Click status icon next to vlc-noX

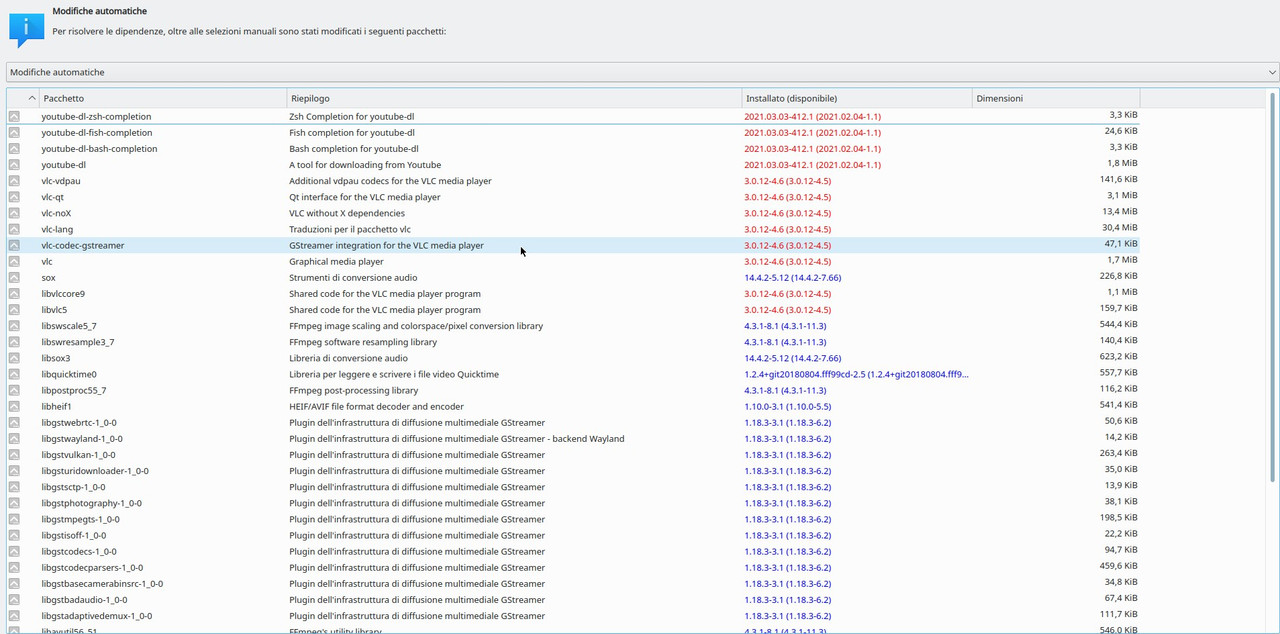point(14,213)
